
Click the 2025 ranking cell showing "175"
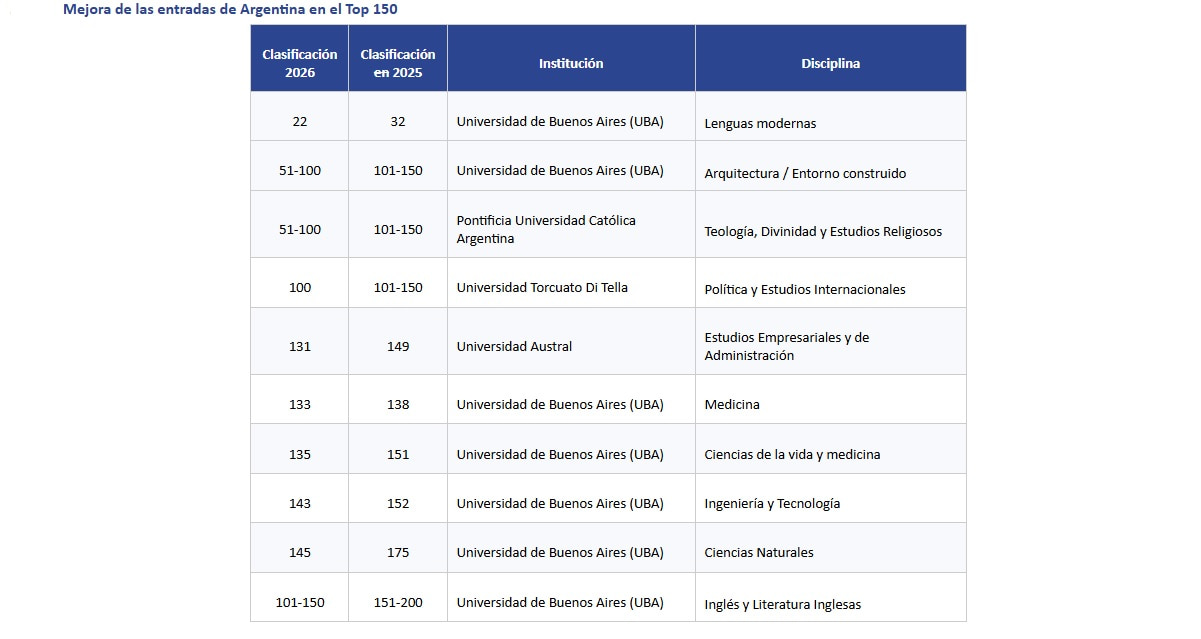[x=398, y=552]
